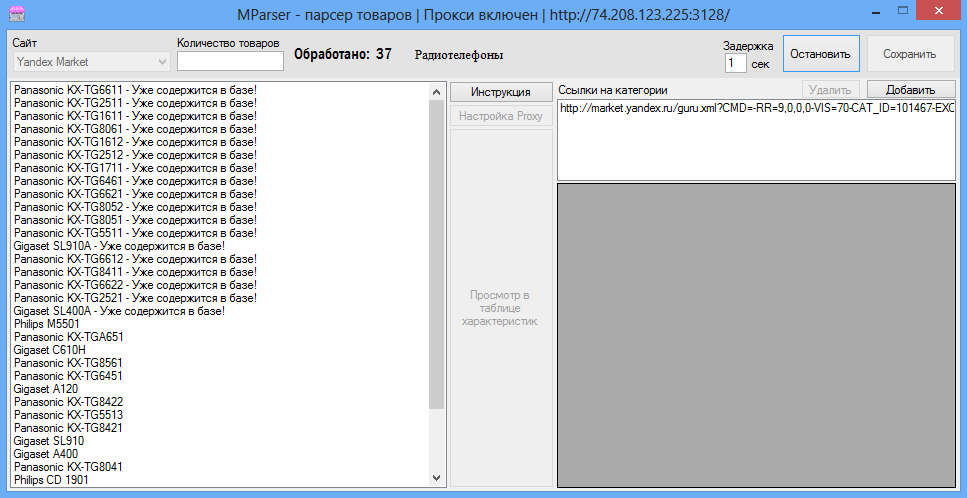Select the market.yandex.ru category link row
This screenshot has height=498, width=967.
(756, 108)
